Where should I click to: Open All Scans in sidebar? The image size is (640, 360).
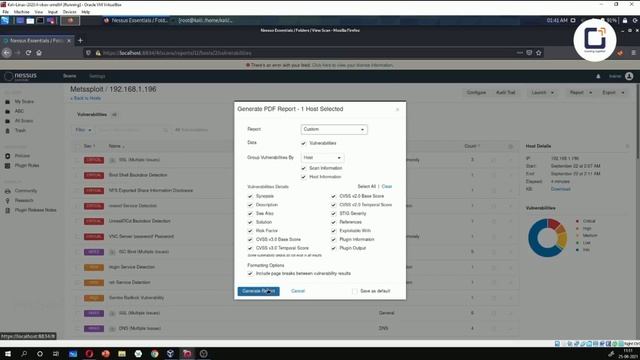pyautogui.click(x=24, y=121)
